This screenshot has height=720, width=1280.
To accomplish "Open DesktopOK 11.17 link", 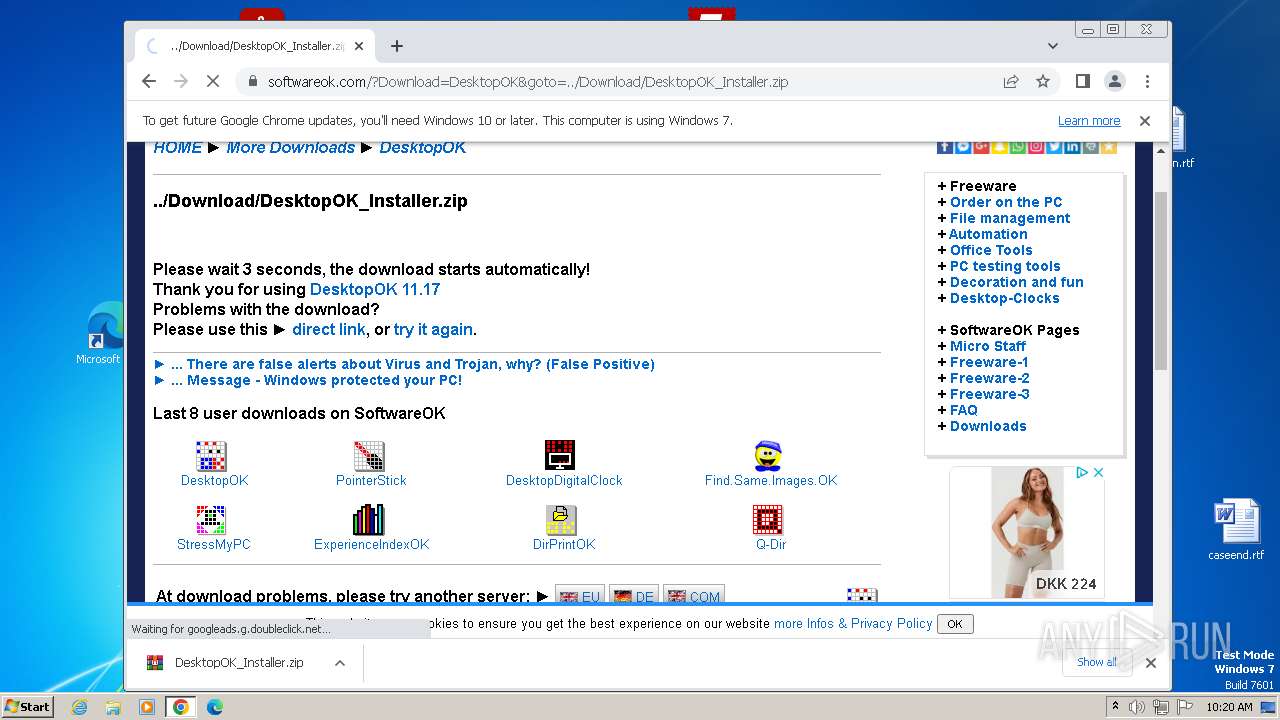I will [375, 289].
